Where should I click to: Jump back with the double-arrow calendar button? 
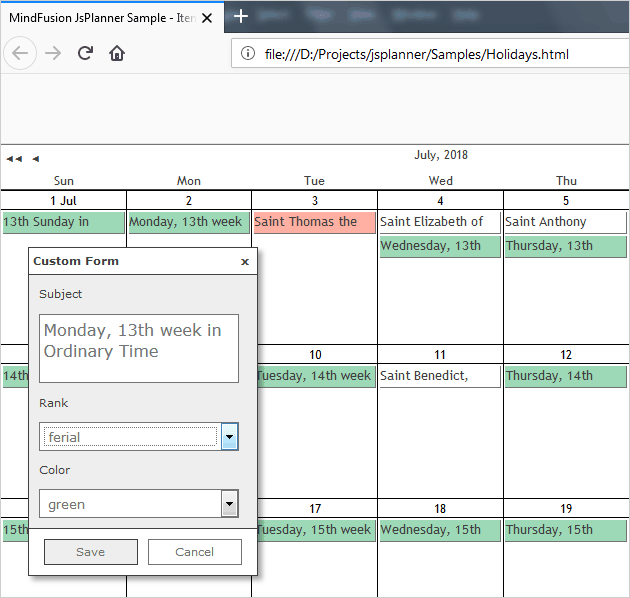(x=14, y=159)
